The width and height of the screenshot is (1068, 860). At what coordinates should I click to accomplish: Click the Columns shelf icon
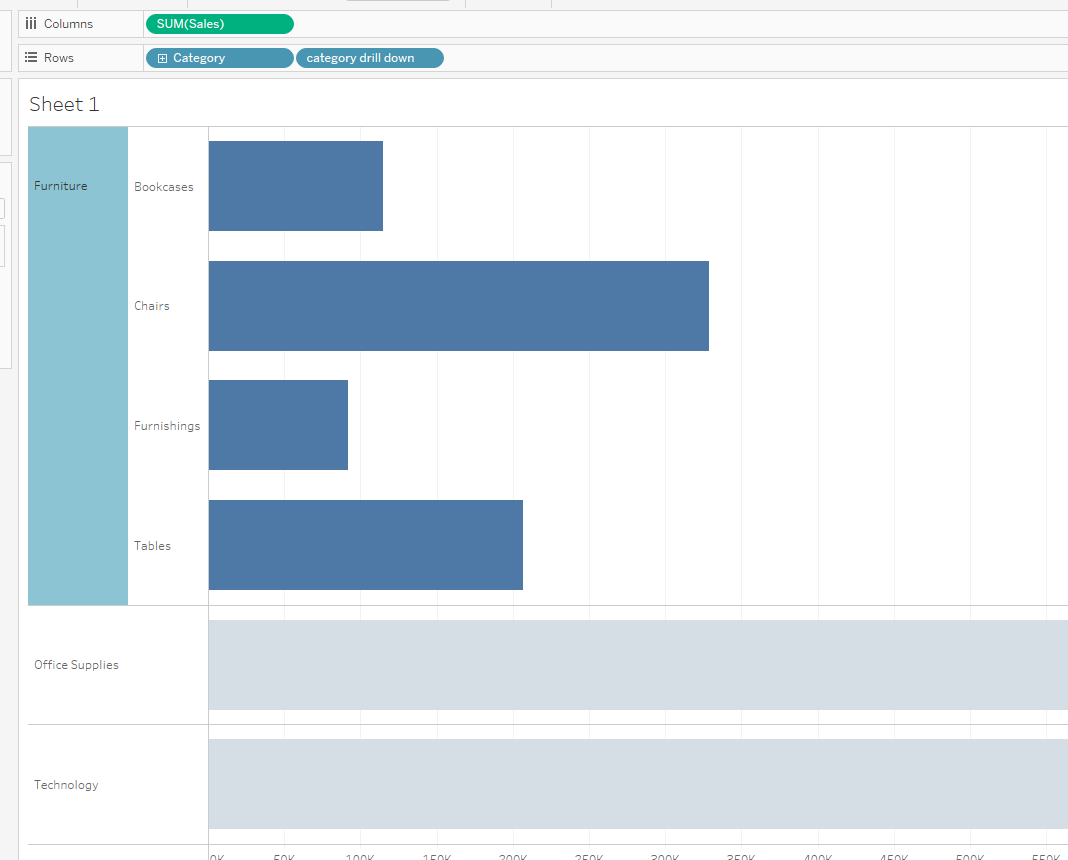click(x=31, y=24)
